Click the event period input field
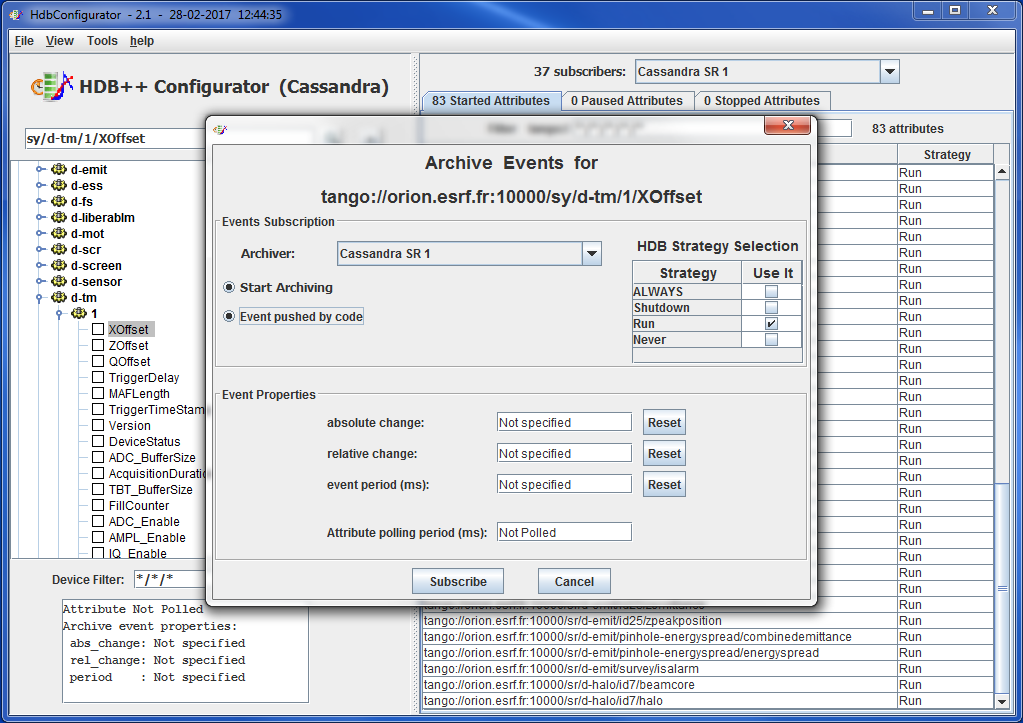The width and height of the screenshot is (1023, 723). pos(564,485)
